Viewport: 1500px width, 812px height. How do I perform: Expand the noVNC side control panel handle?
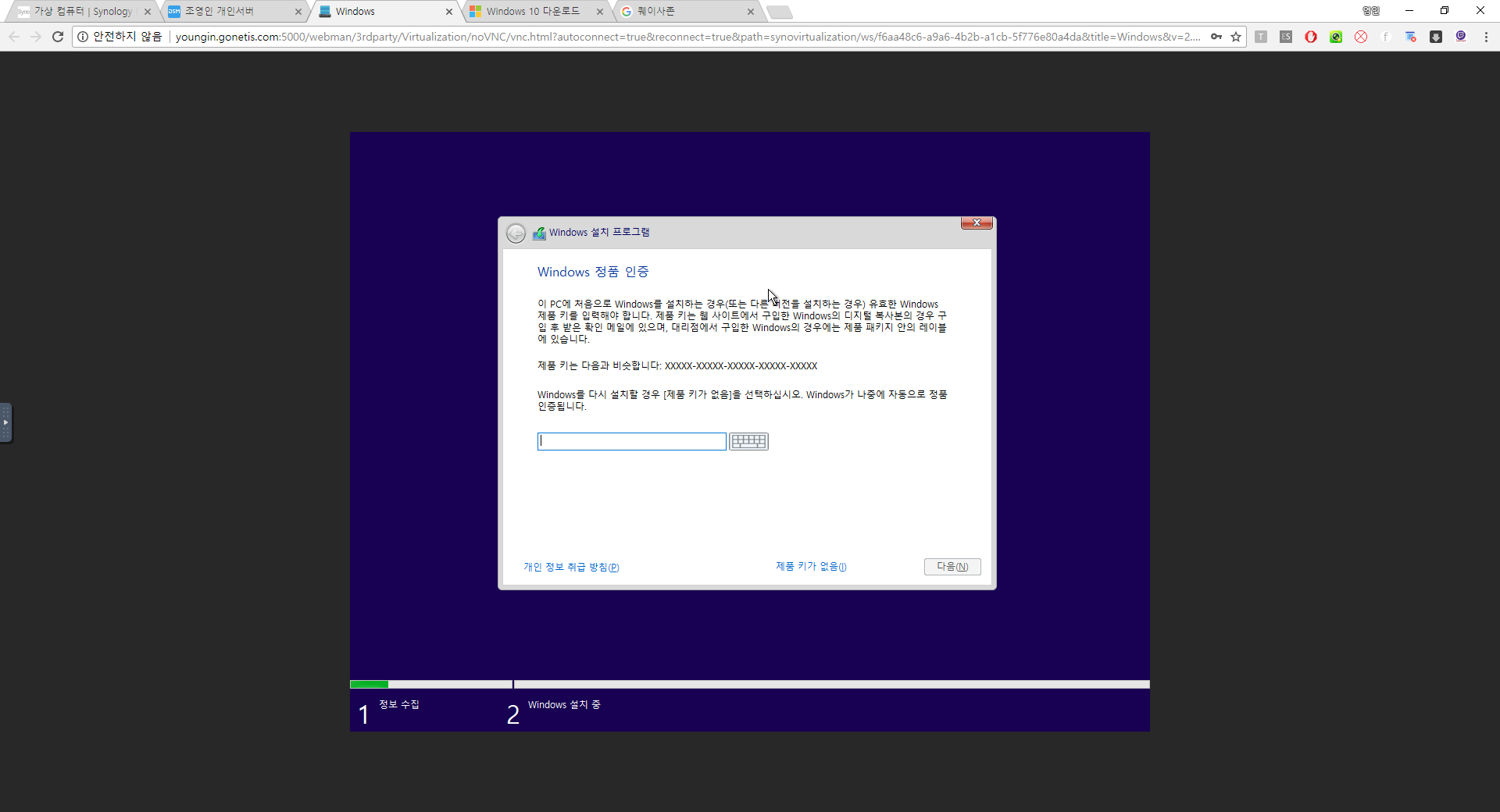(5, 422)
